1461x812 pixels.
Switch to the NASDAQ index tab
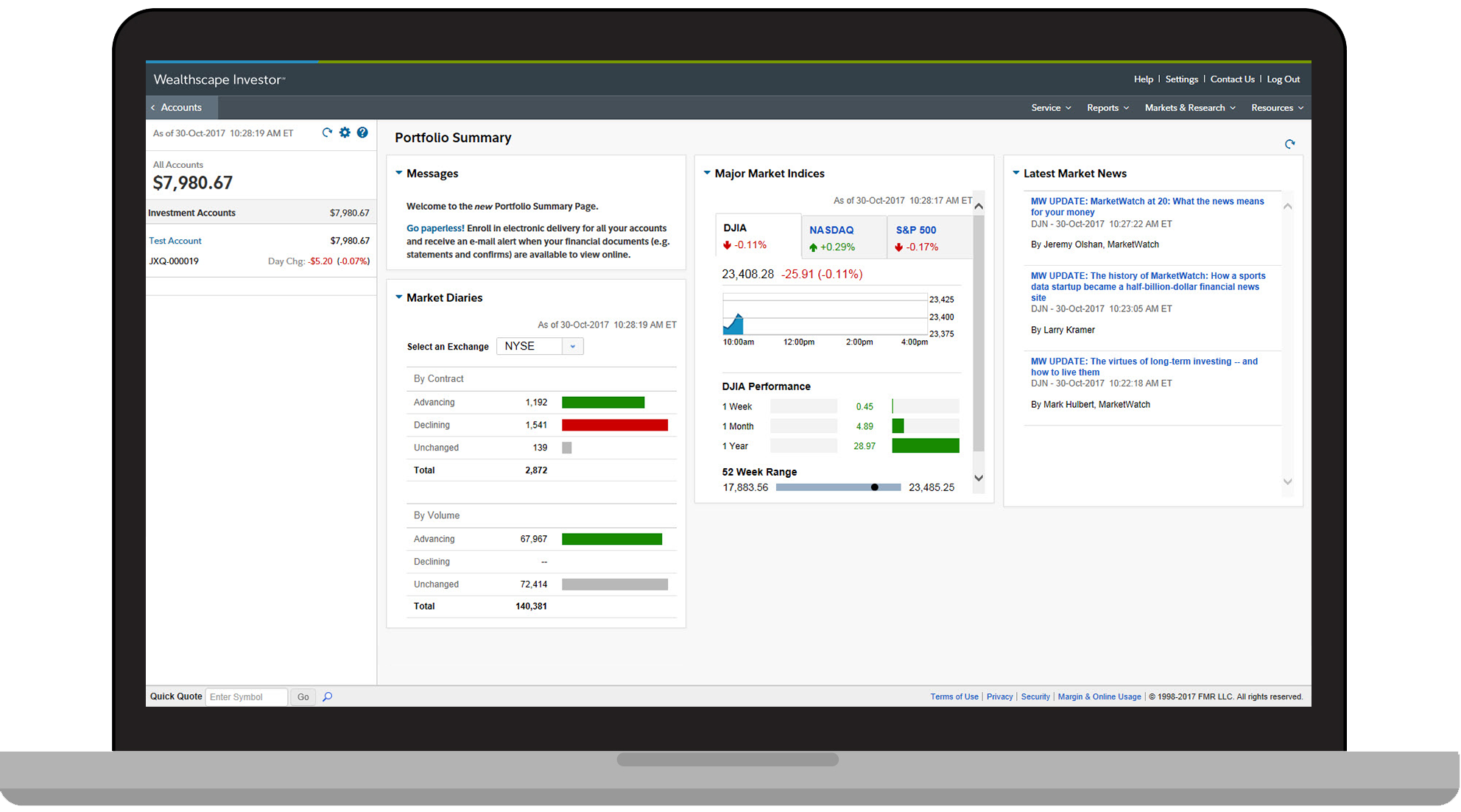click(x=831, y=230)
